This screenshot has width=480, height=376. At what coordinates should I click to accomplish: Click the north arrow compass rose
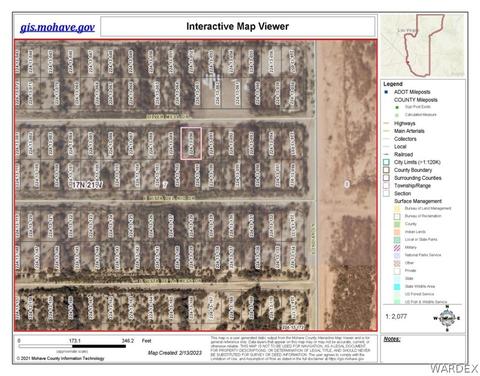(447, 318)
